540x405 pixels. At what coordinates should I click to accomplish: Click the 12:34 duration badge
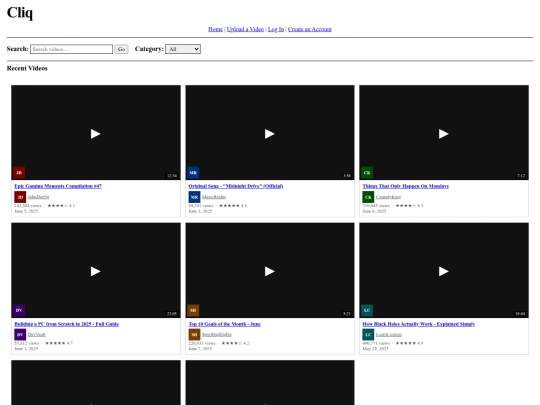click(x=172, y=176)
